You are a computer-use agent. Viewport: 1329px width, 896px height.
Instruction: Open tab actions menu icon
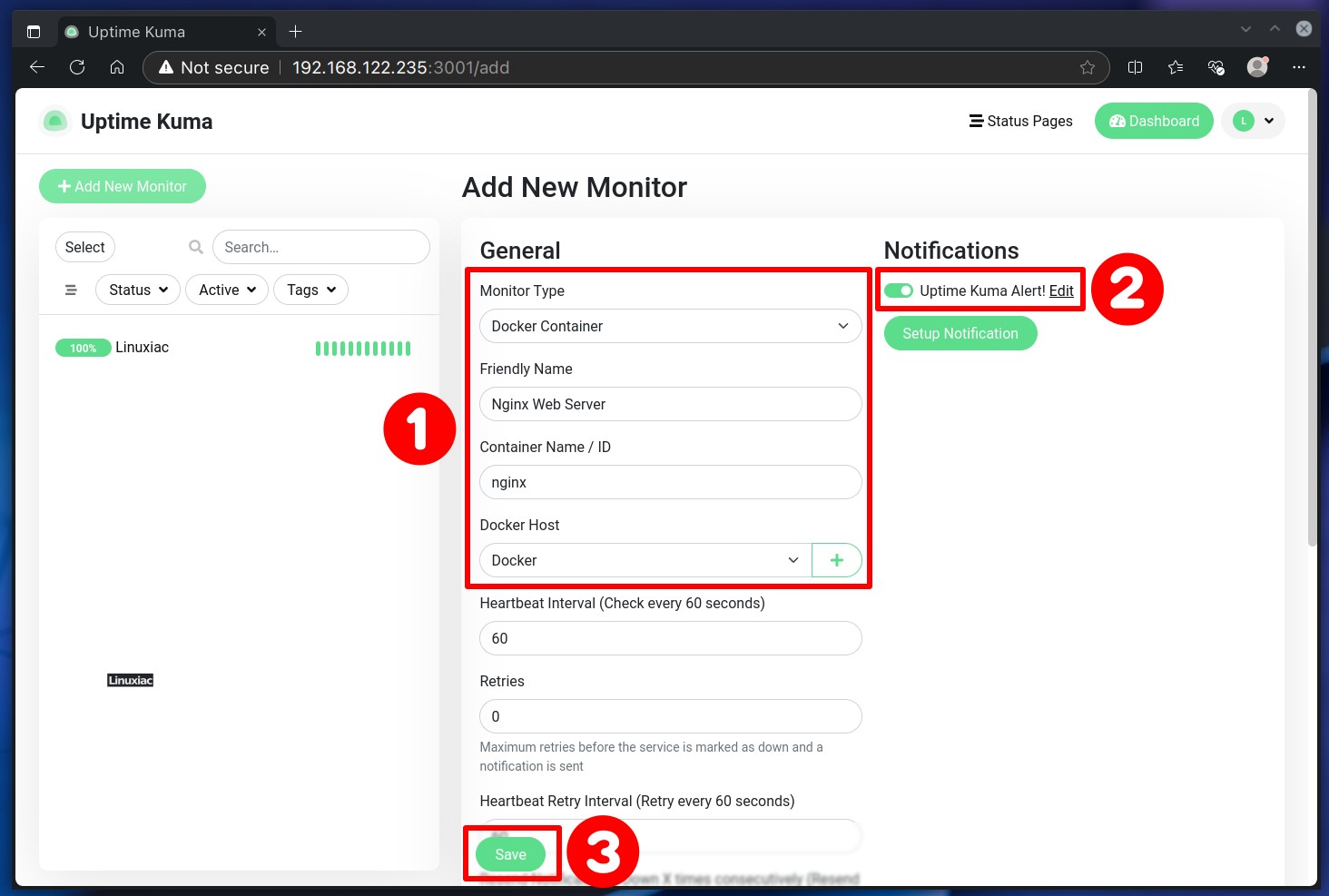click(34, 32)
